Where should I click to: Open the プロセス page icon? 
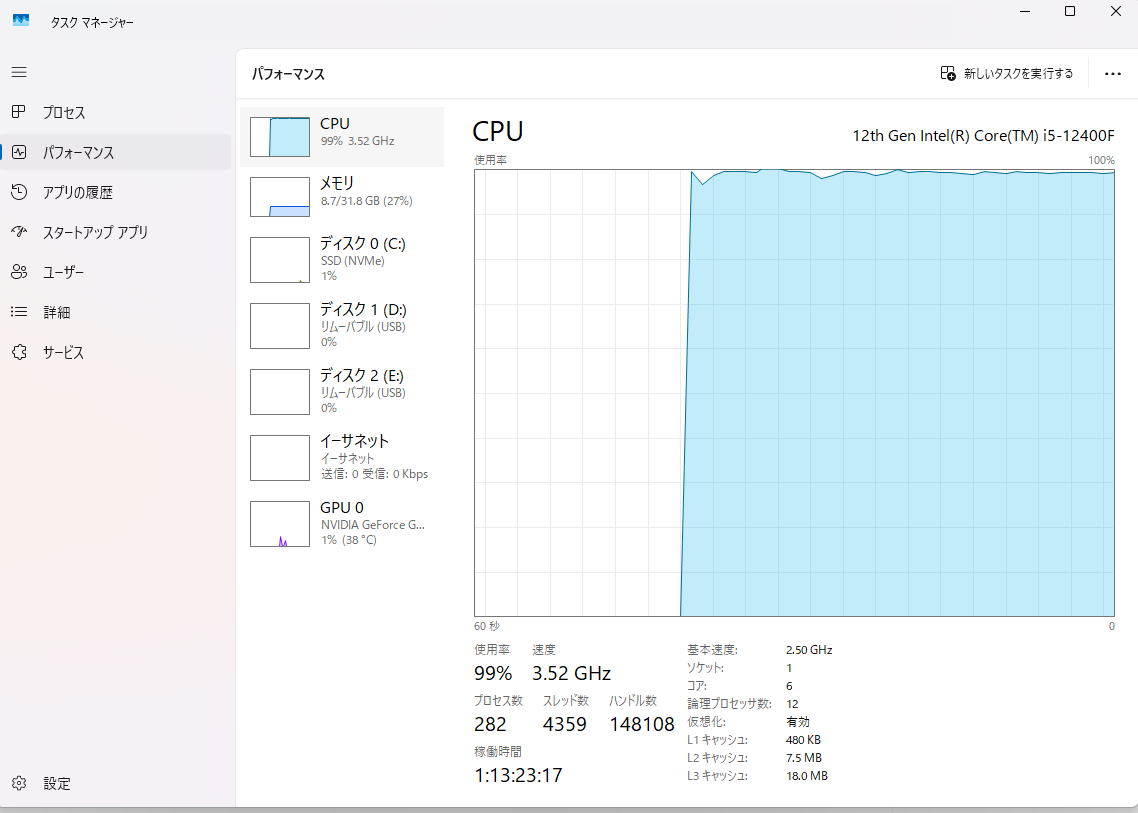[19, 112]
